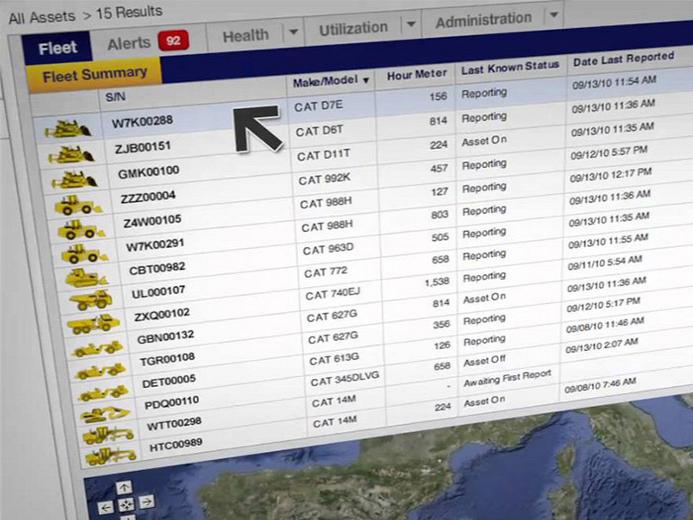Click the scraper icon for TGR00108

click(x=101, y=371)
